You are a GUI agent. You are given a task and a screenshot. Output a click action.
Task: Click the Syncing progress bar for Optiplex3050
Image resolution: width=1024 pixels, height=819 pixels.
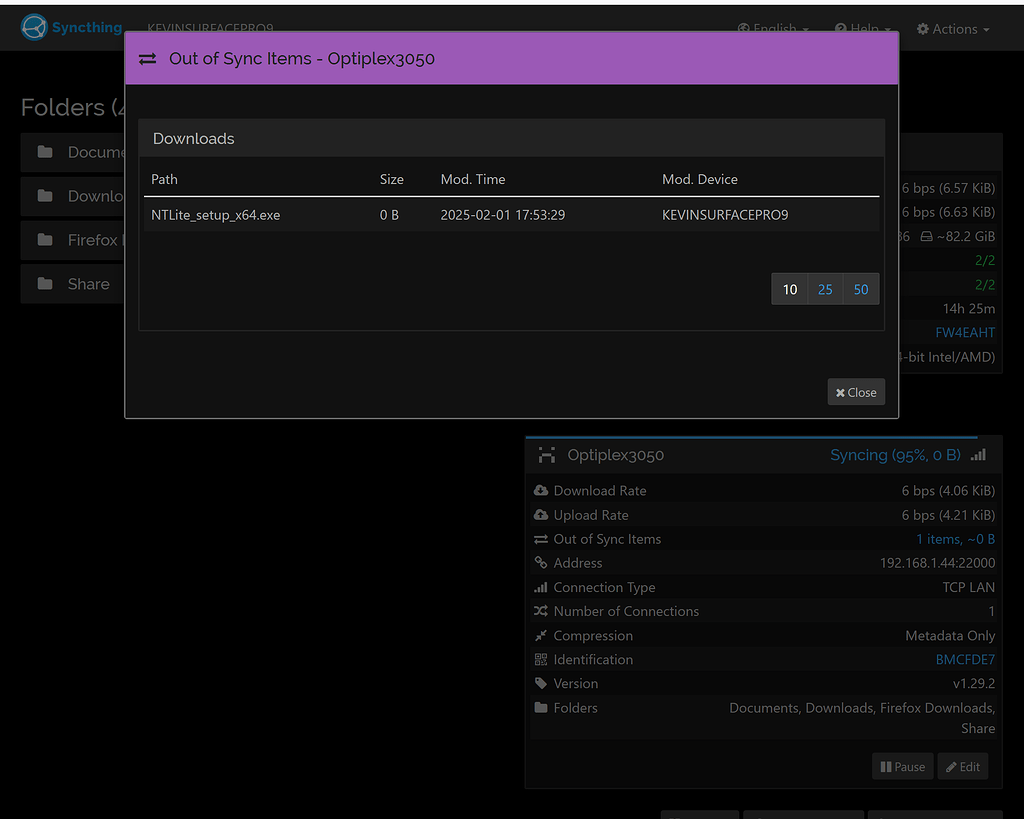(x=895, y=454)
